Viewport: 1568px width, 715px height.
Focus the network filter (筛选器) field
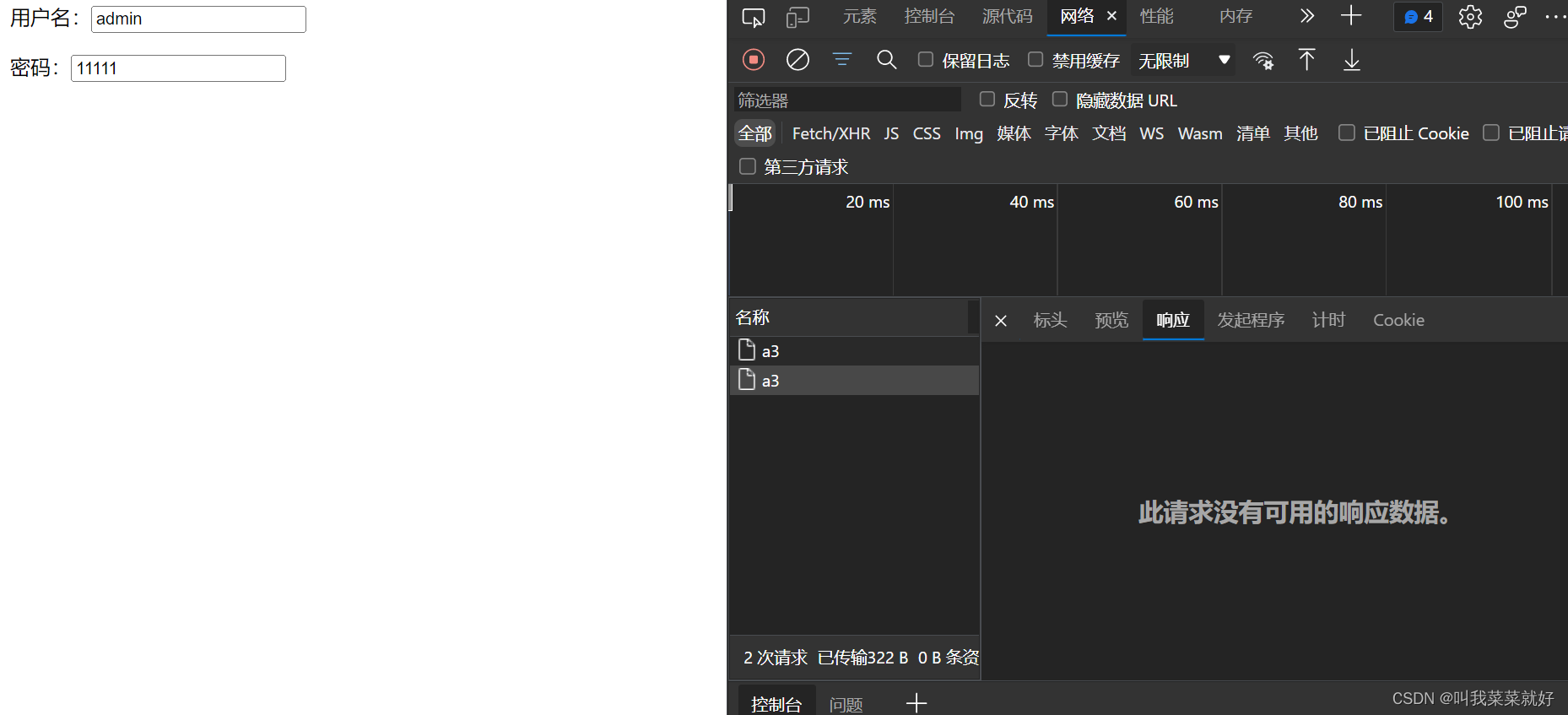(847, 100)
